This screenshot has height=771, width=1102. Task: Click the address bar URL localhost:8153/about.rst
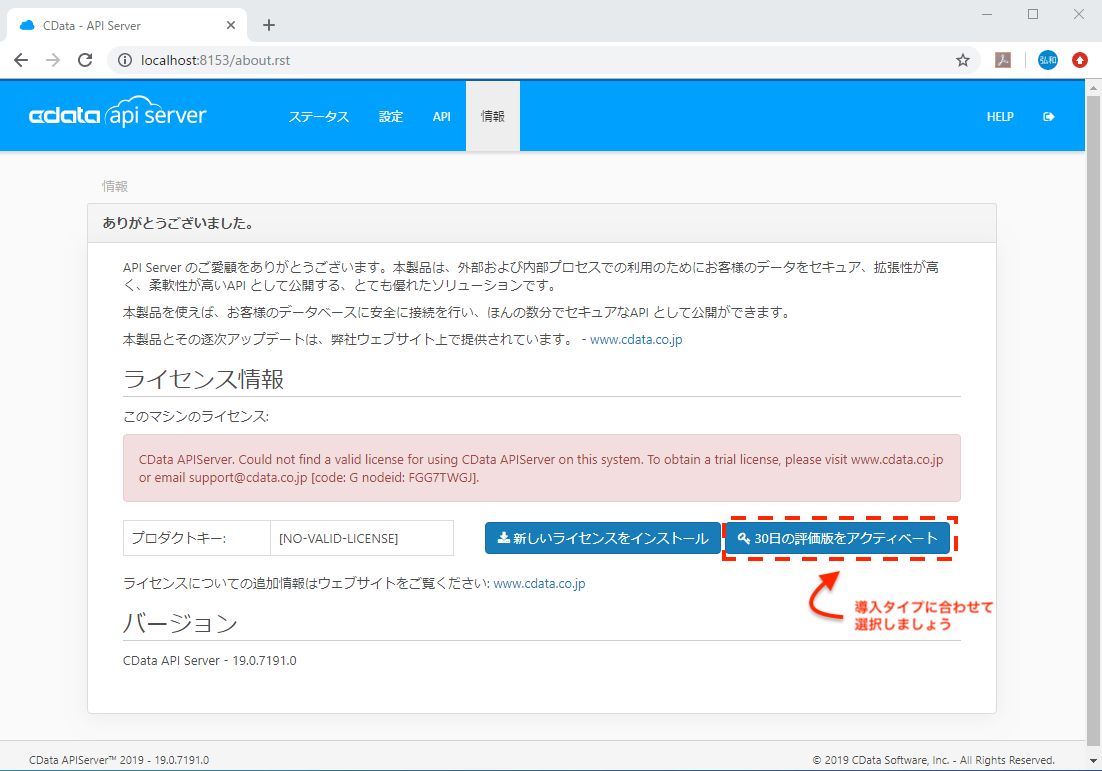click(x=215, y=60)
